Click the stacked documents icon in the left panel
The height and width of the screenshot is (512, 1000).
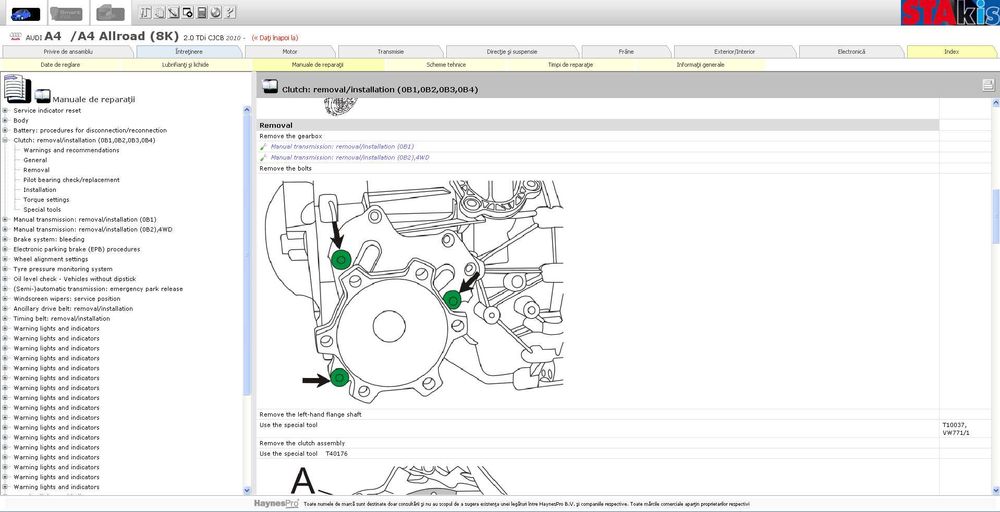17,89
